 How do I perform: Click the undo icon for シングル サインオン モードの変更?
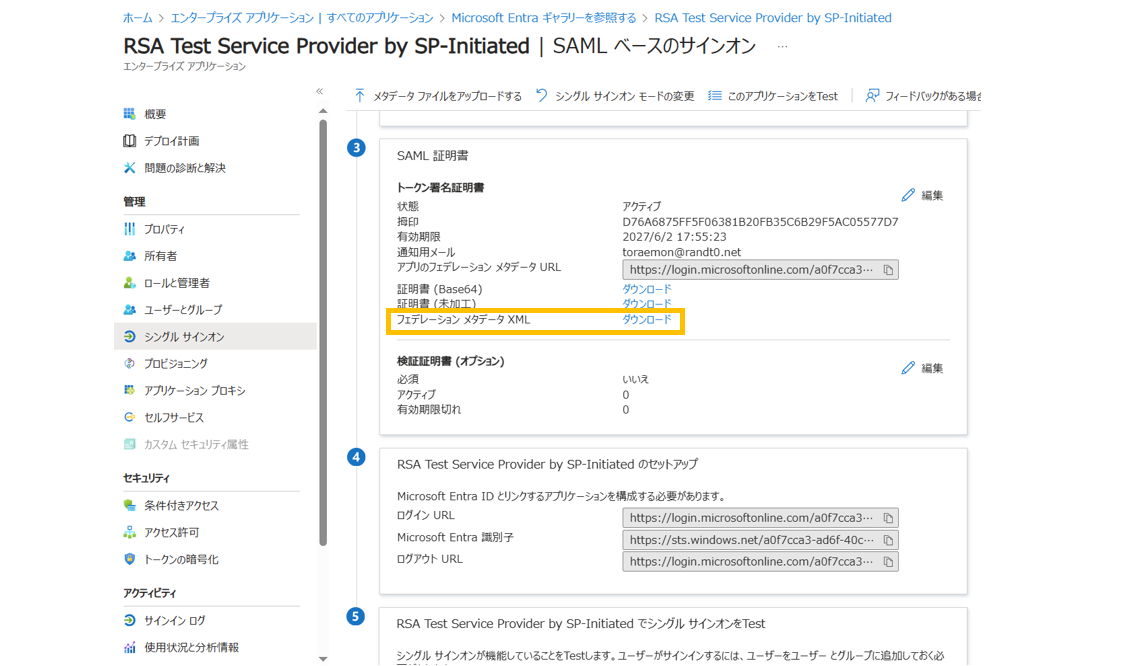pos(542,95)
